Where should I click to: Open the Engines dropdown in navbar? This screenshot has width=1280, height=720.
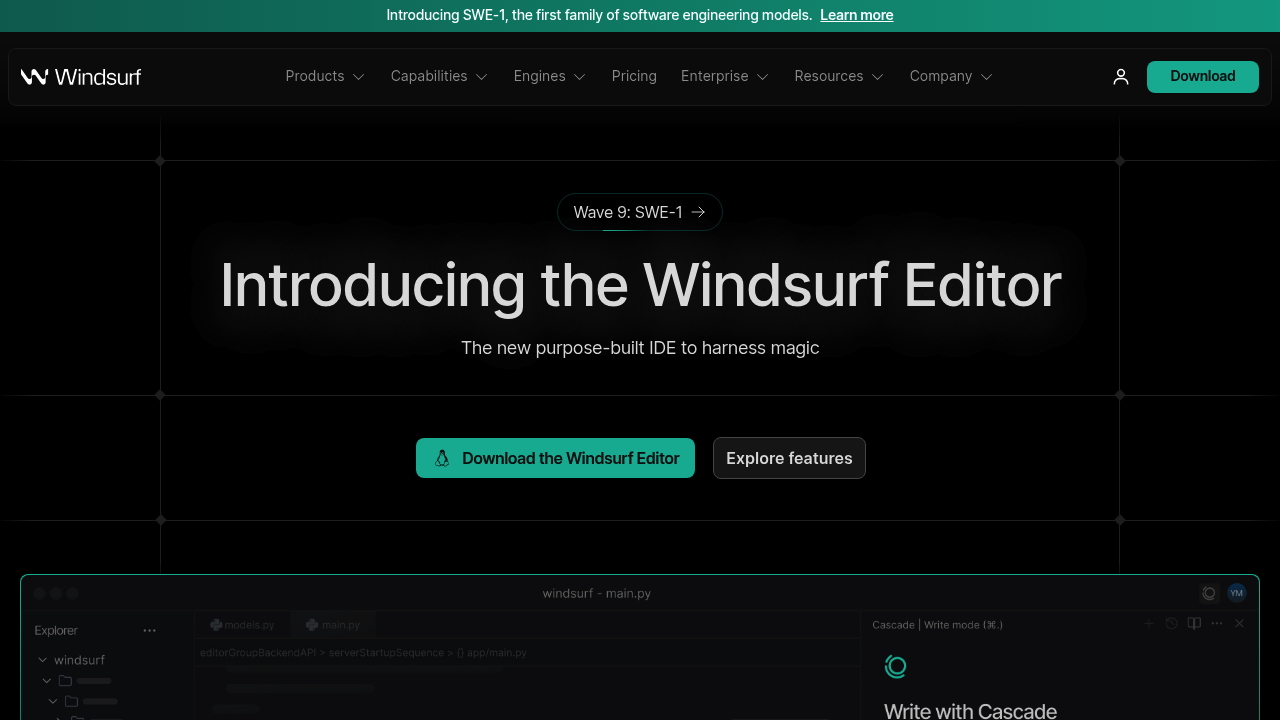click(549, 77)
